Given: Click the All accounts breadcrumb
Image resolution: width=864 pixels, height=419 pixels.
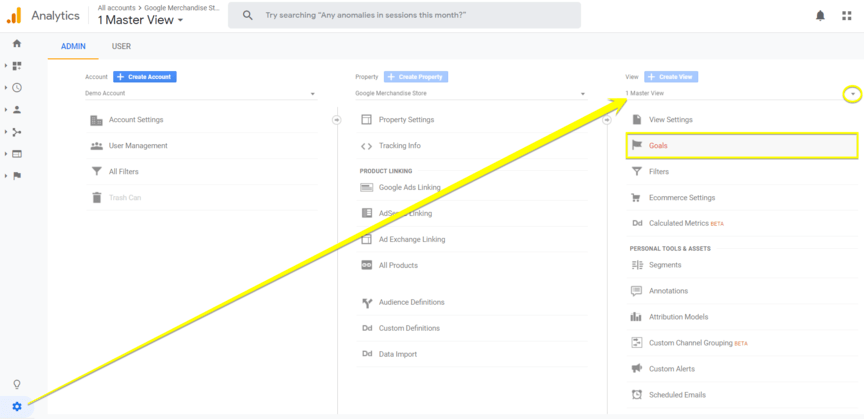Looking at the screenshot, I should click(x=116, y=8).
